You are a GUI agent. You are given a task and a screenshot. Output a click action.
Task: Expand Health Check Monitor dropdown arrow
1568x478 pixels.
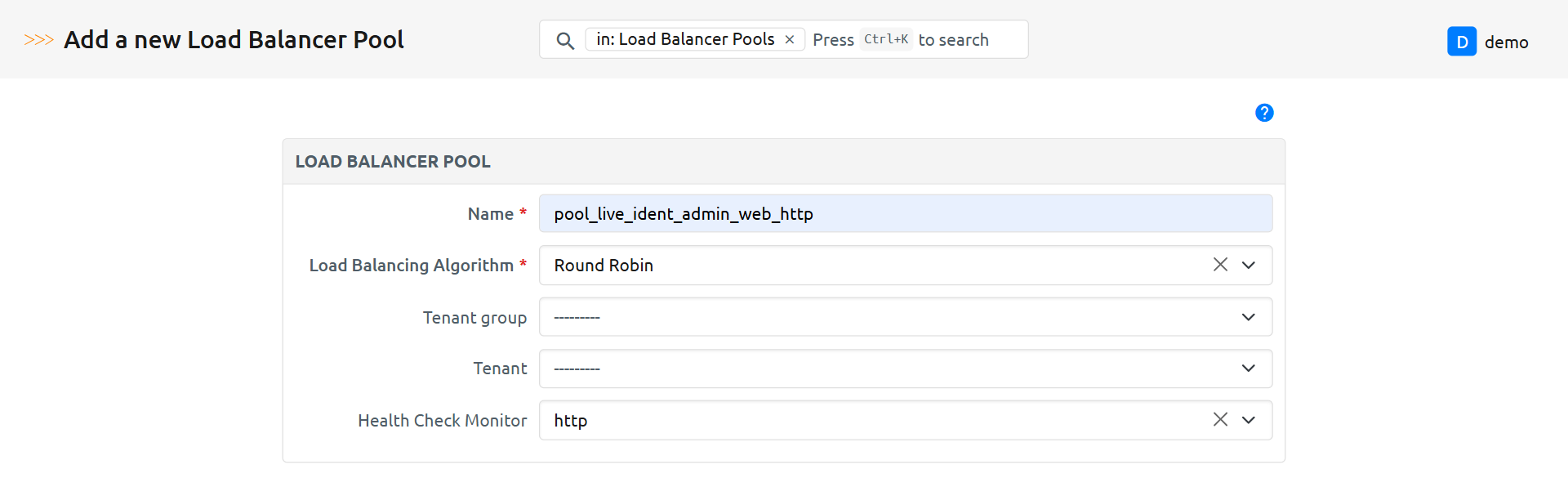click(1249, 420)
